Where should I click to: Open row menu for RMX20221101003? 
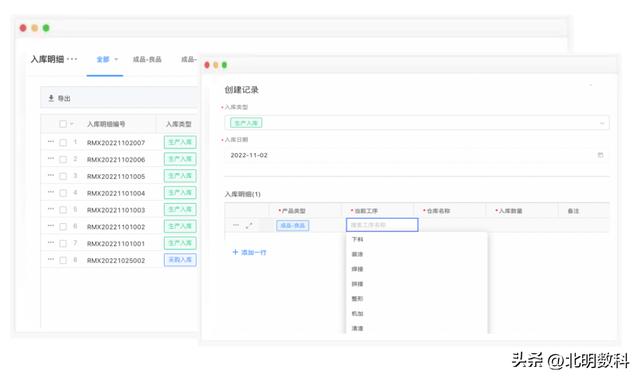tap(51, 209)
